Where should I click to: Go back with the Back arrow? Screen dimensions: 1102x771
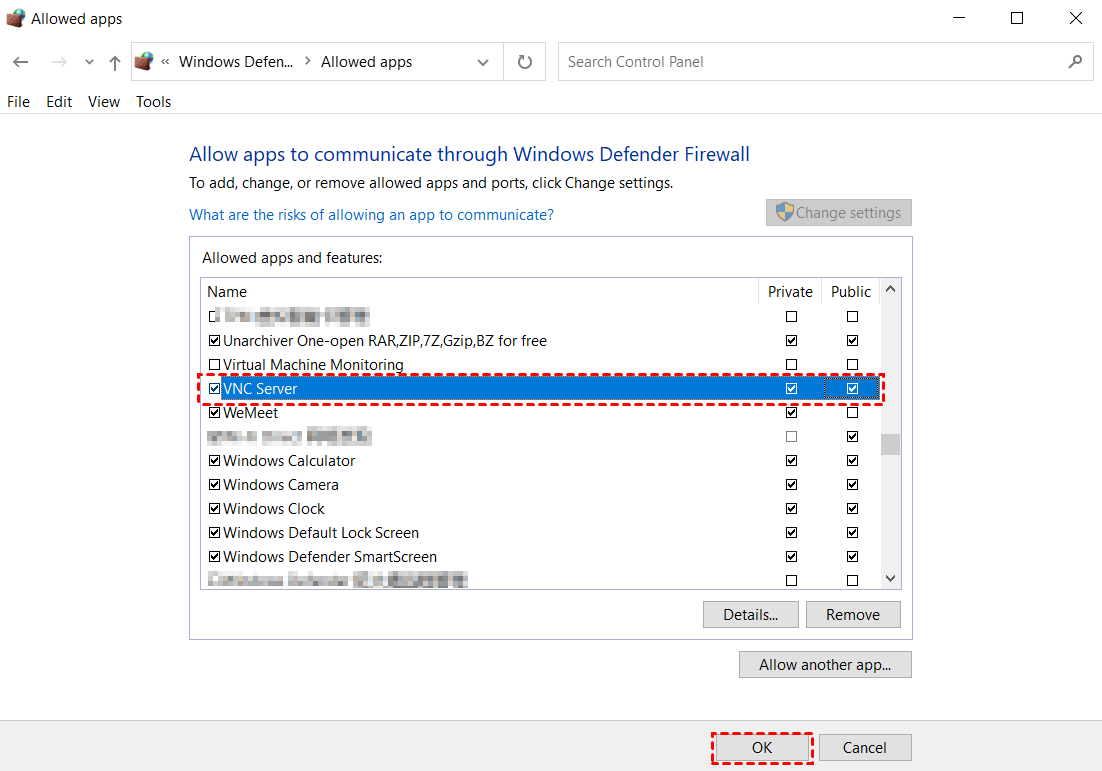coord(20,62)
